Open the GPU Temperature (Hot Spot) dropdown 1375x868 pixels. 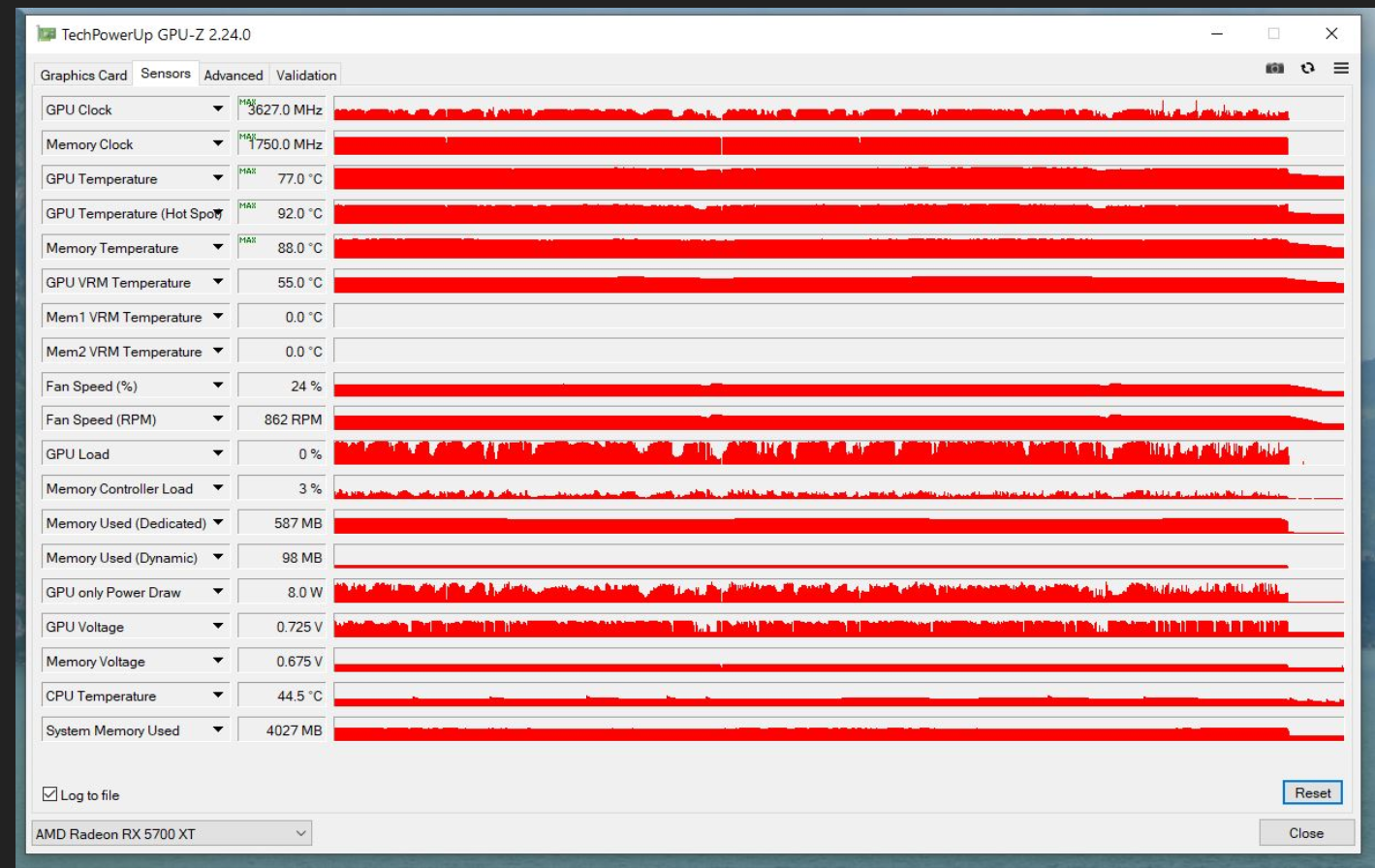pyautogui.click(x=218, y=213)
